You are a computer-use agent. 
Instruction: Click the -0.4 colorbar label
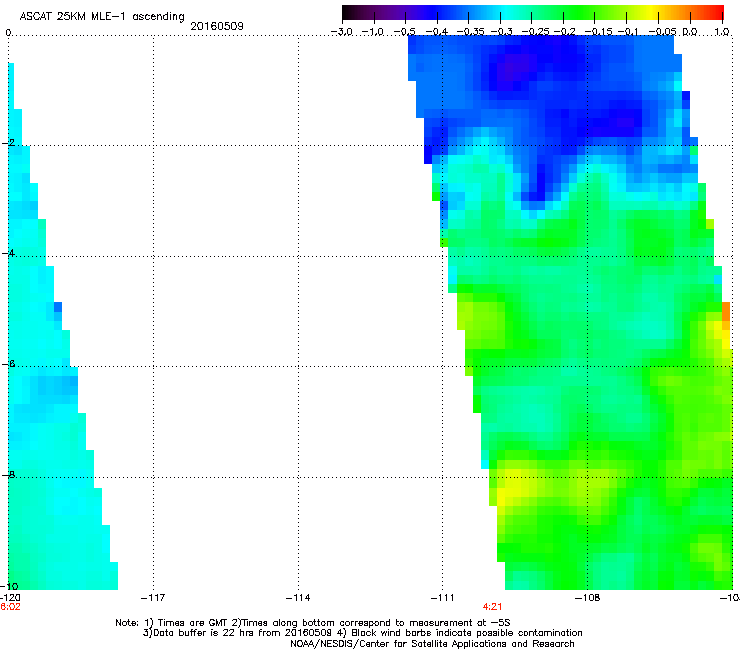click(x=437, y=32)
